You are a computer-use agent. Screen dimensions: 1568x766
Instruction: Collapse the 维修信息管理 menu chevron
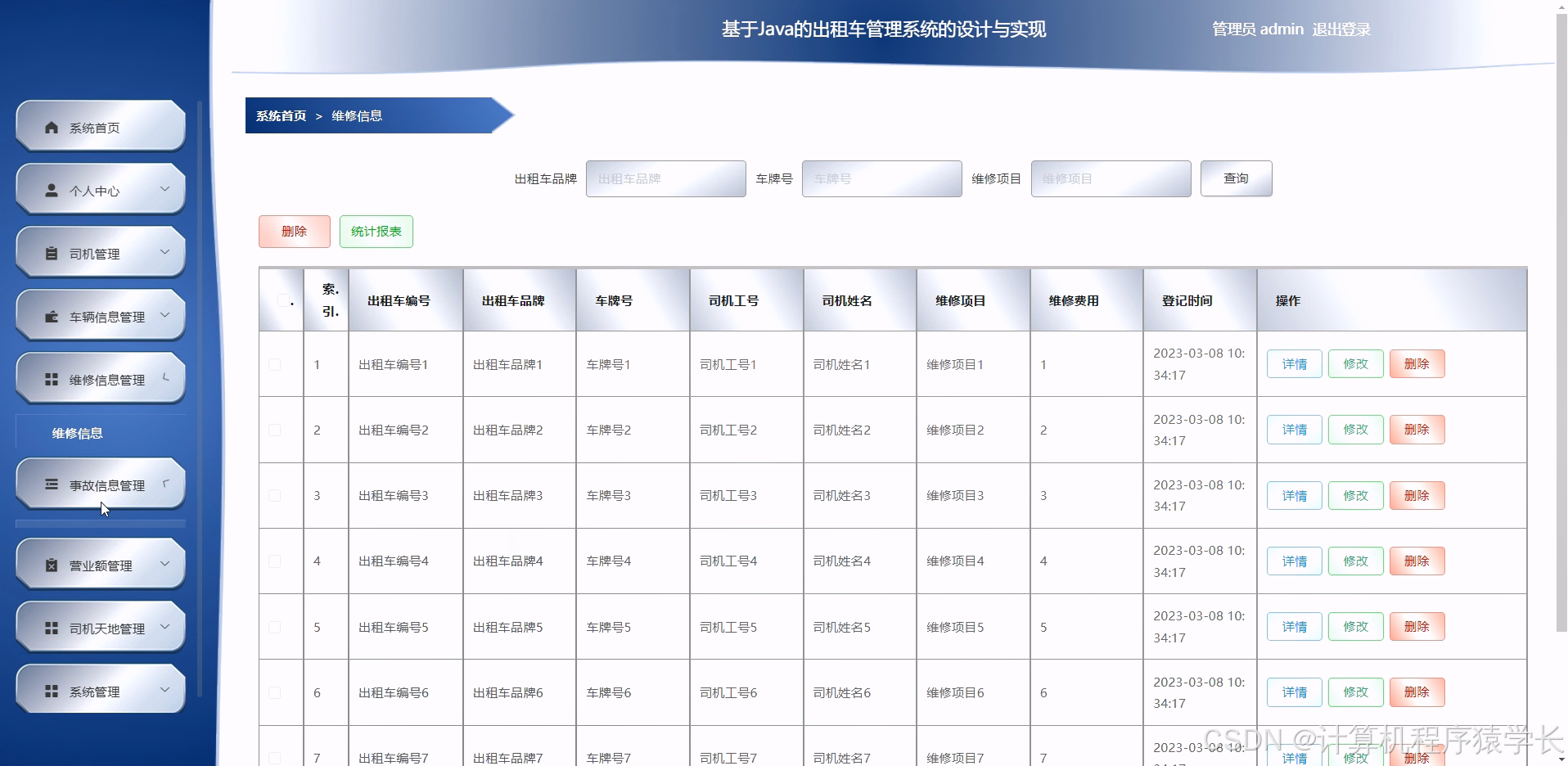point(165,378)
